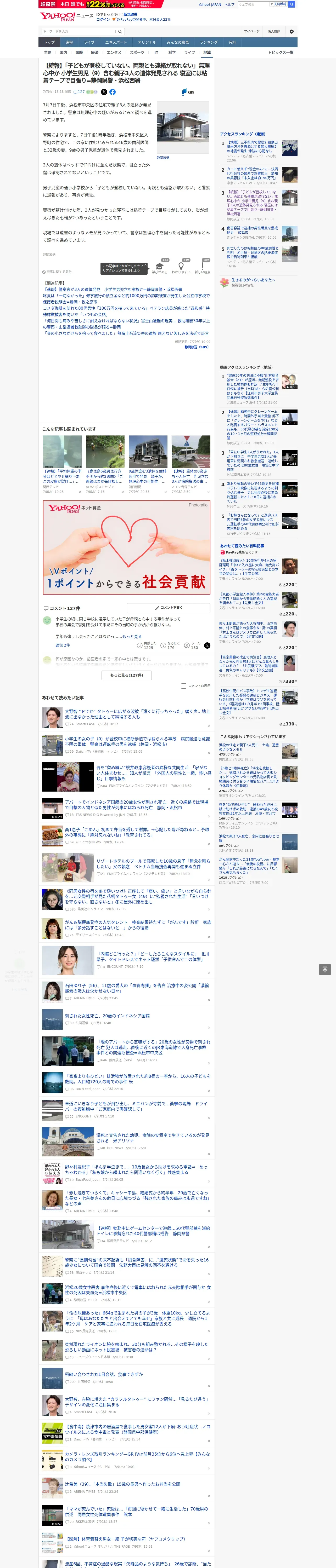
Task: Open the 野々村友紀子 article link
Action: 137,1170
